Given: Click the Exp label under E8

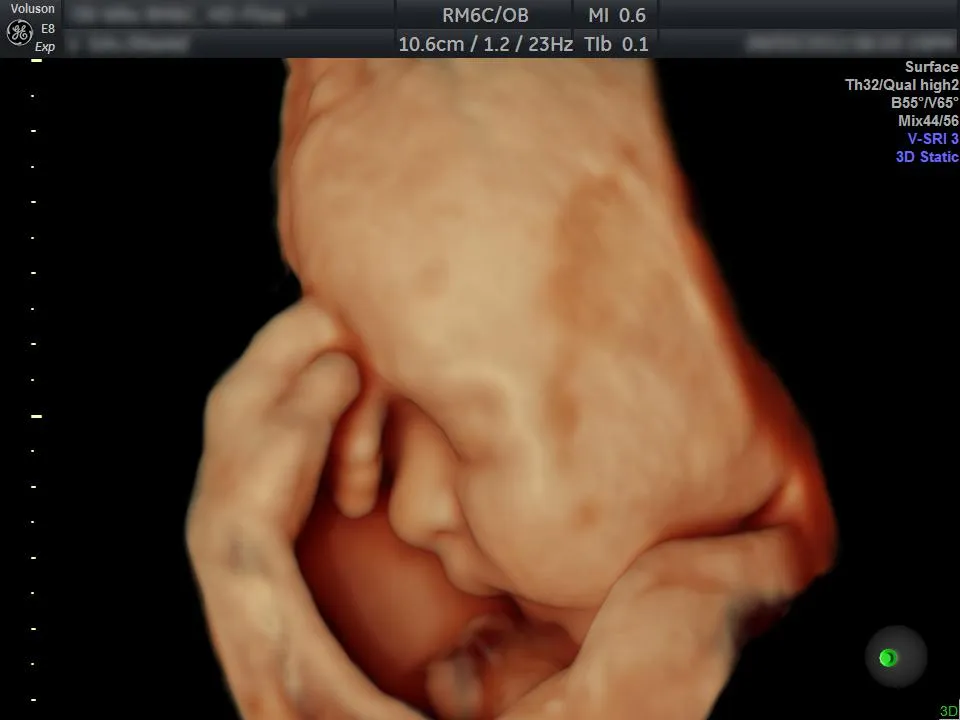Looking at the screenshot, I should [x=45, y=47].
